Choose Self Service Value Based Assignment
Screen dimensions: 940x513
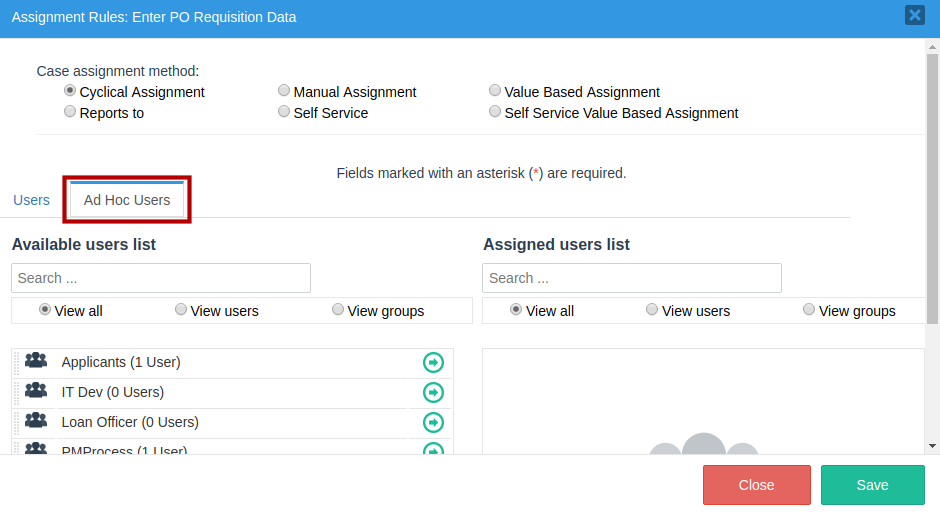pyautogui.click(x=495, y=112)
